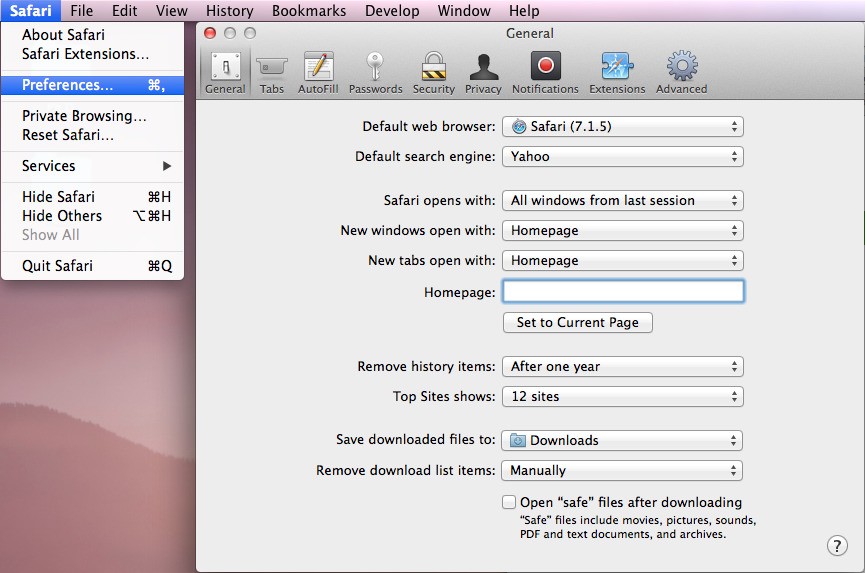Open the General preferences pane
The height and width of the screenshot is (573, 865).
tap(225, 73)
